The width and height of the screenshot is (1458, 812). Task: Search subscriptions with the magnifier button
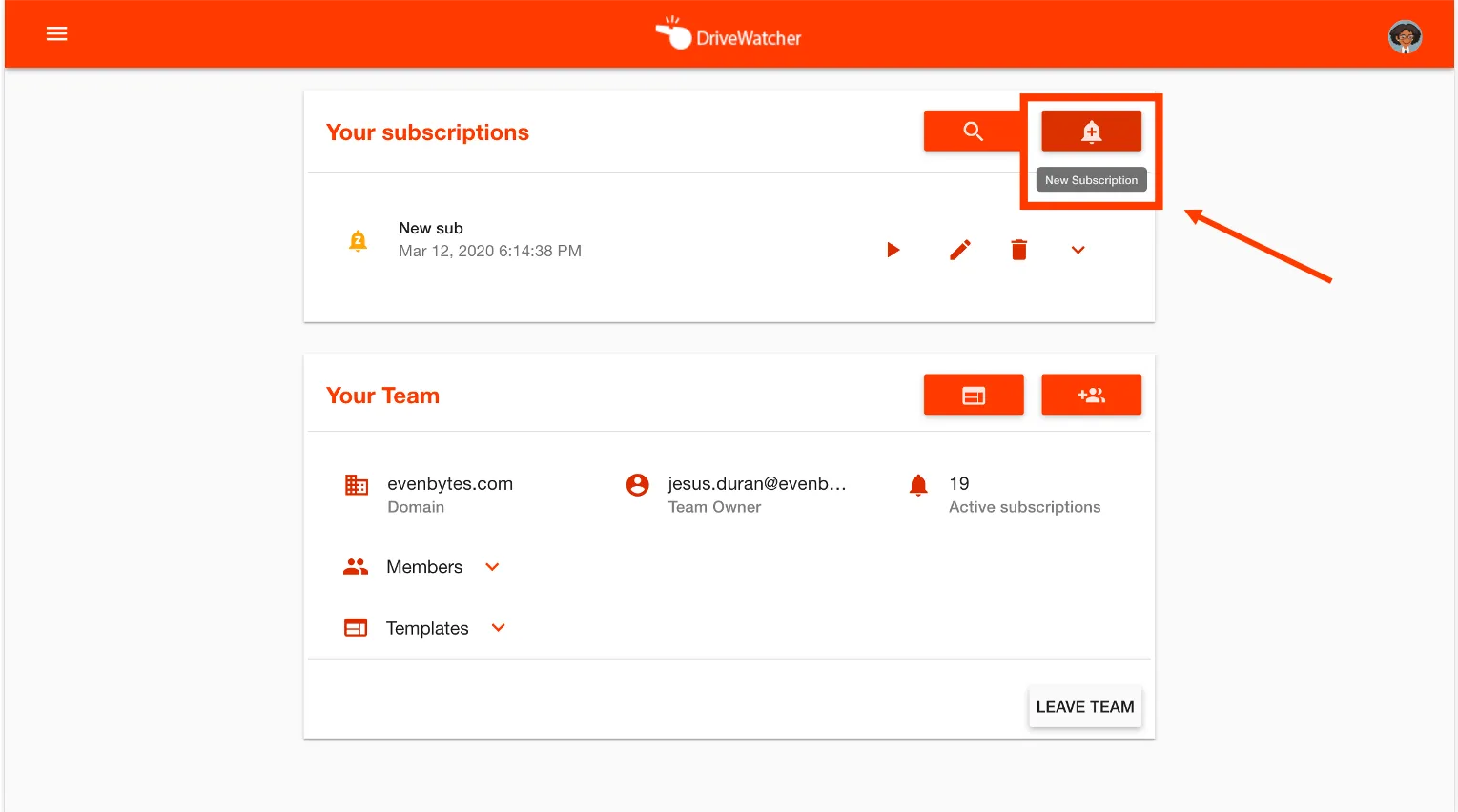pyautogui.click(x=973, y=132)
